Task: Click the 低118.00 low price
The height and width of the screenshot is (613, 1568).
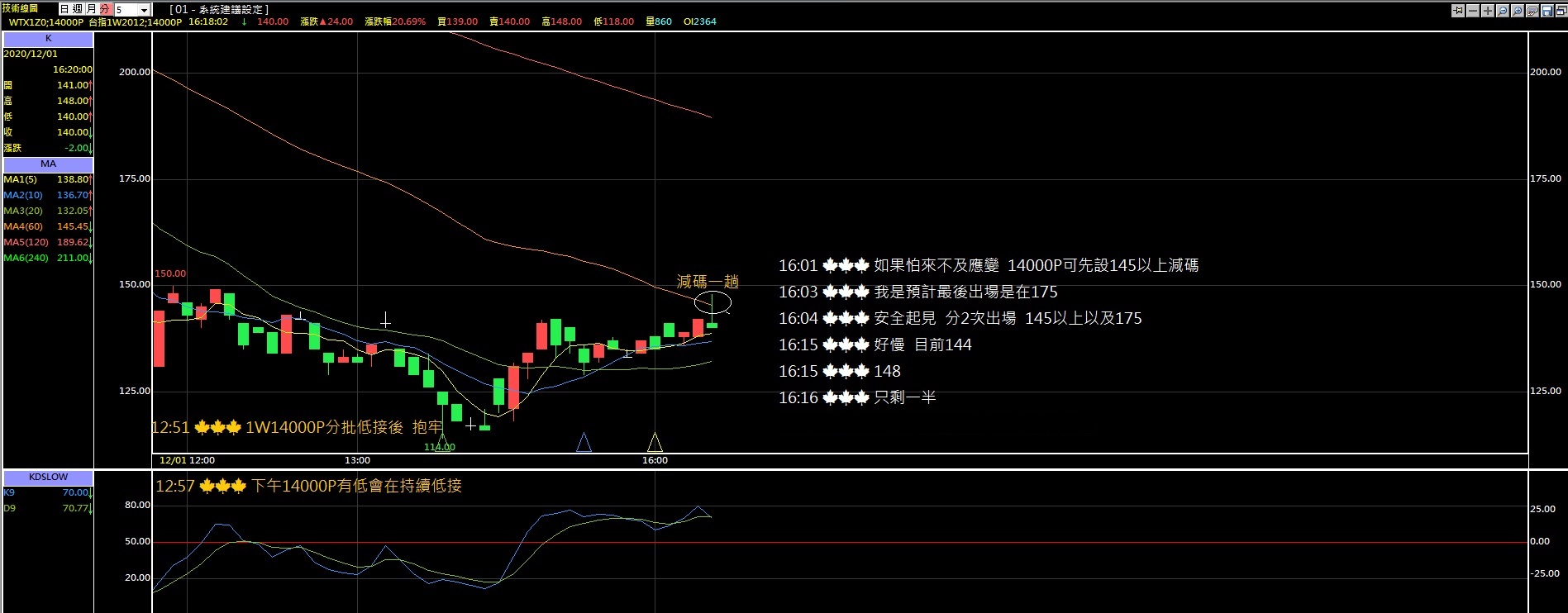Action: [613, 21]
